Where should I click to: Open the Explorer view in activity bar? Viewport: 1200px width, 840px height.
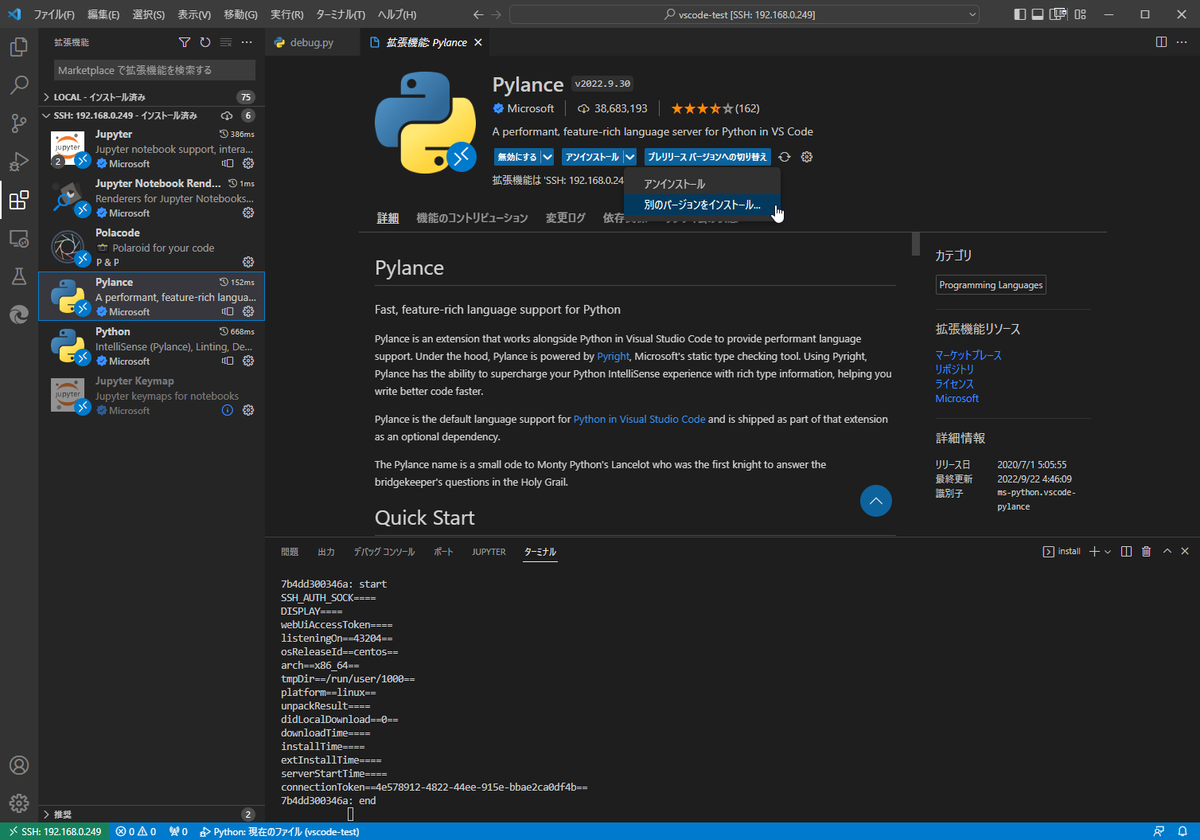click(x=19, y=47)
